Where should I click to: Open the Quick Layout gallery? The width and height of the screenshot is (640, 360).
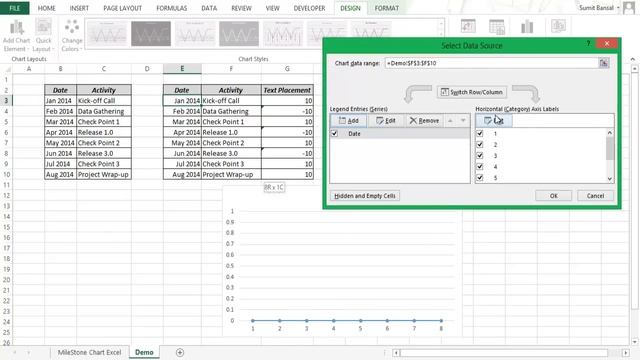click(x=43, y=36)
